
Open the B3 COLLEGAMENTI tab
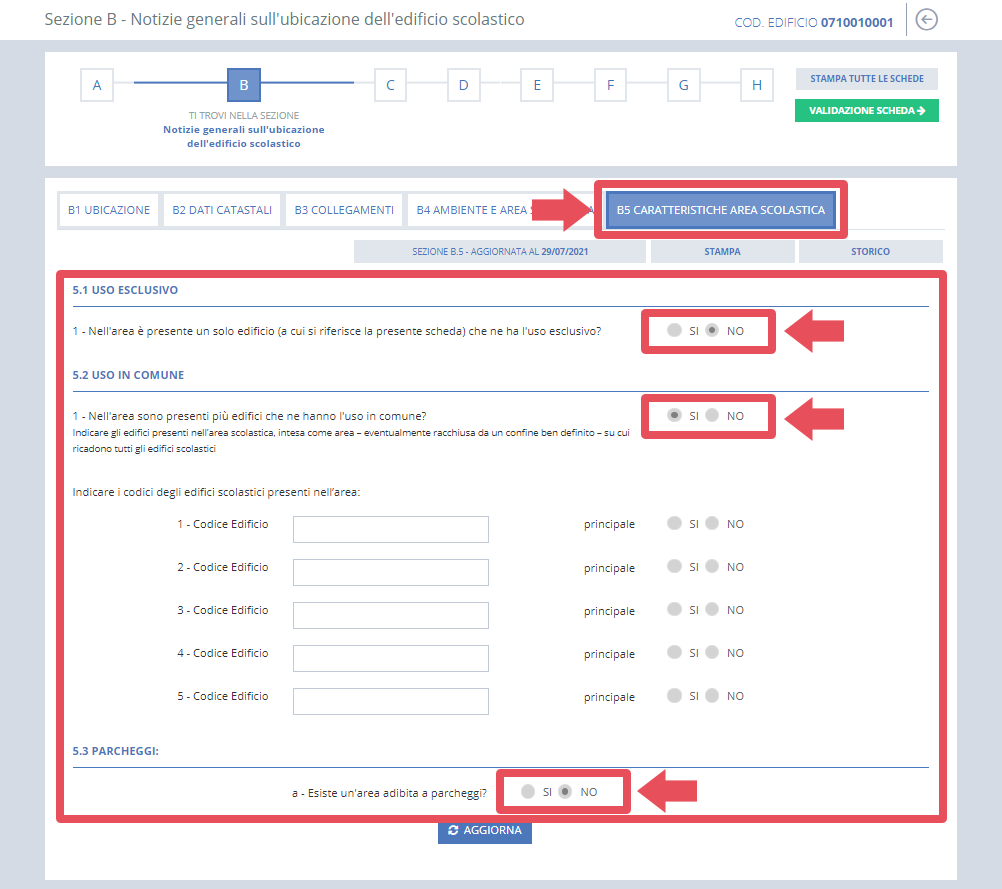(x=343, y=209)
